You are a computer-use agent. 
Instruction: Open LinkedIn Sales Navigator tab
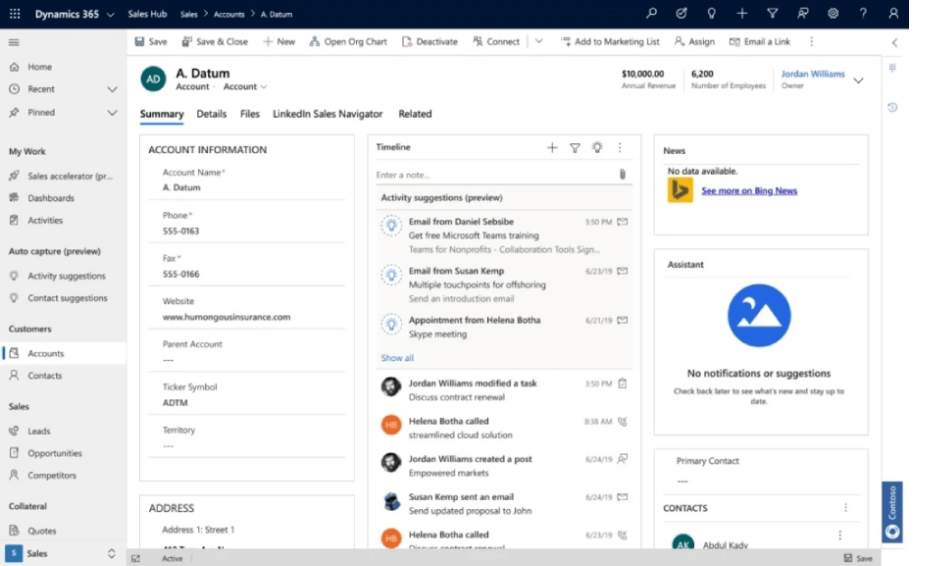coord(328,114)
